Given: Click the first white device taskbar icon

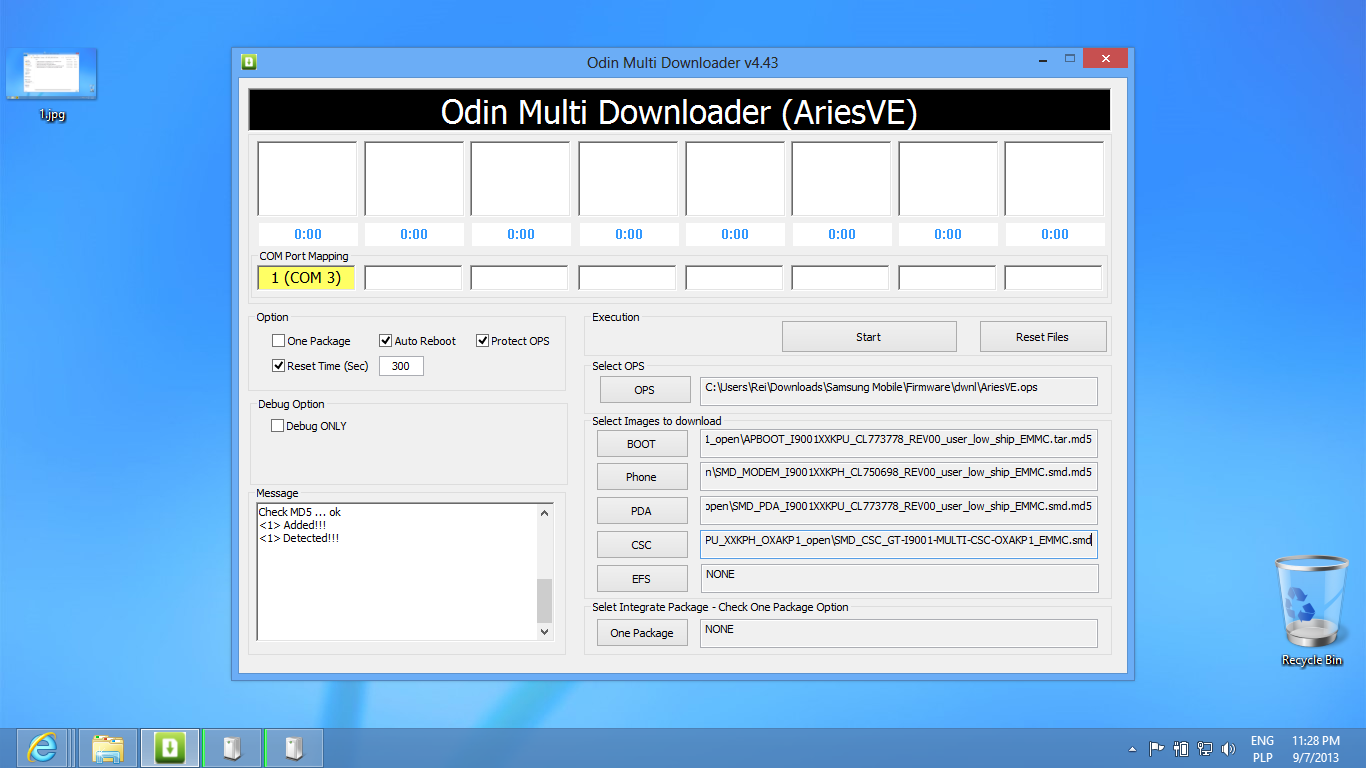Looking at the screenshot, I should point(232,747).
